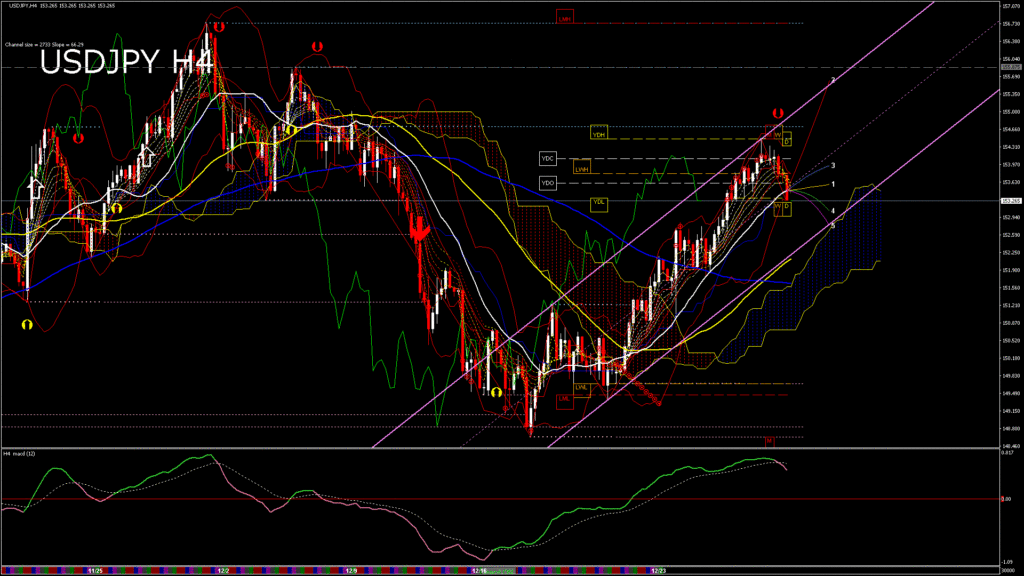Select the orange LWL level label
The height and width of the screenshot is (576, 1024).
click(x=581, y=389)
